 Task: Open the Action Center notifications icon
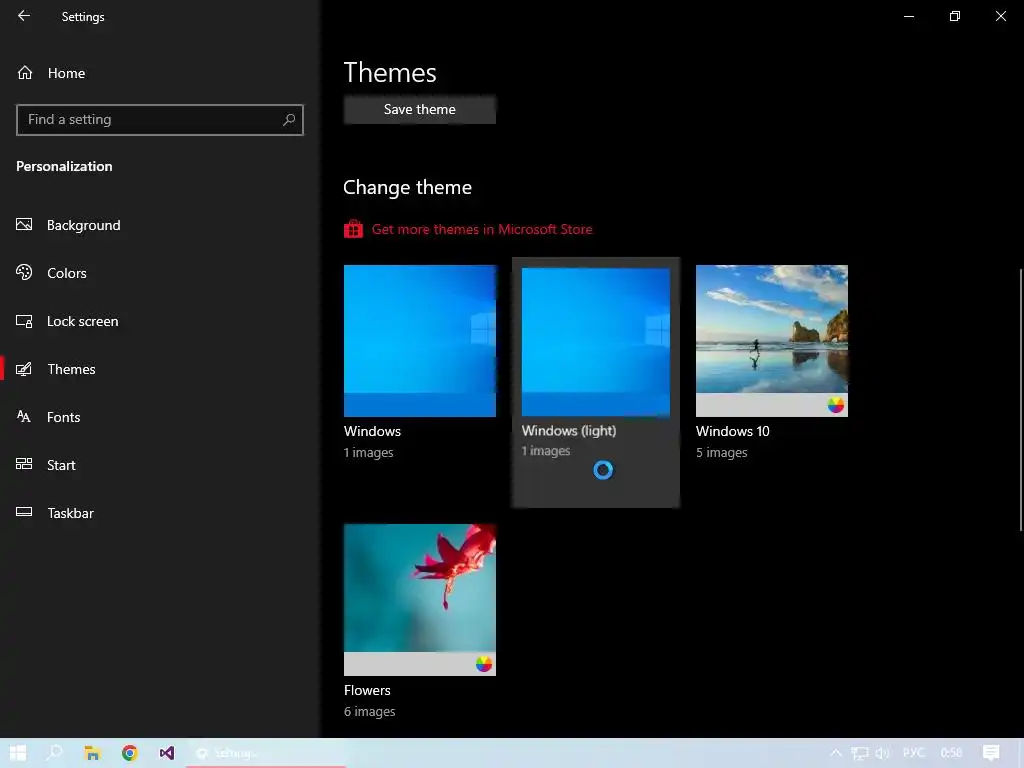point(991,753)
